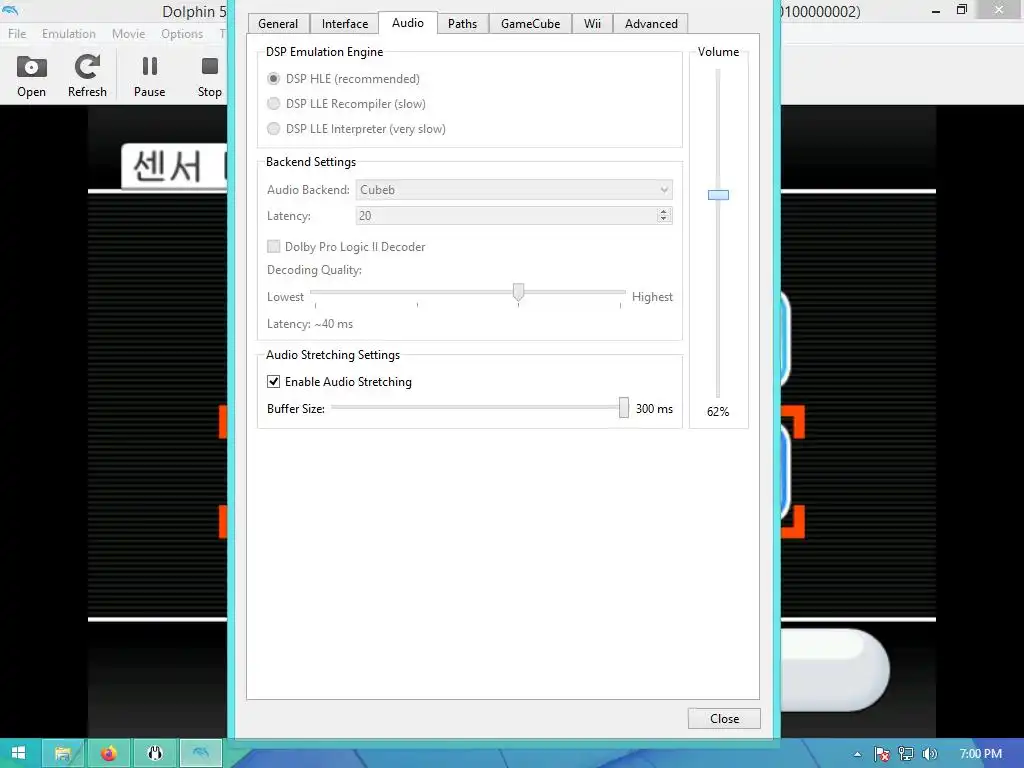Switch to the General tab

click(x=278, y=24)
